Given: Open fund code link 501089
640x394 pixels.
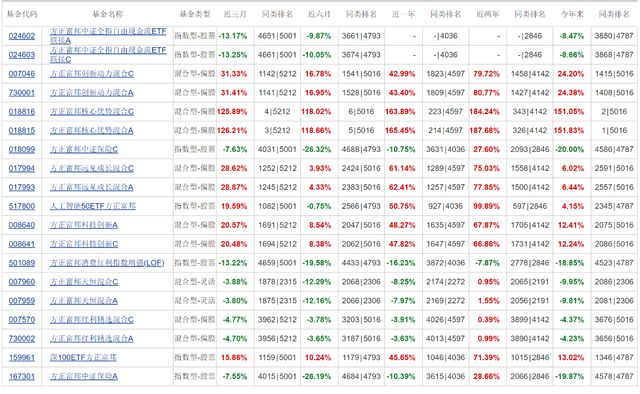Looking at the screenshot, I should click(22, 263).
